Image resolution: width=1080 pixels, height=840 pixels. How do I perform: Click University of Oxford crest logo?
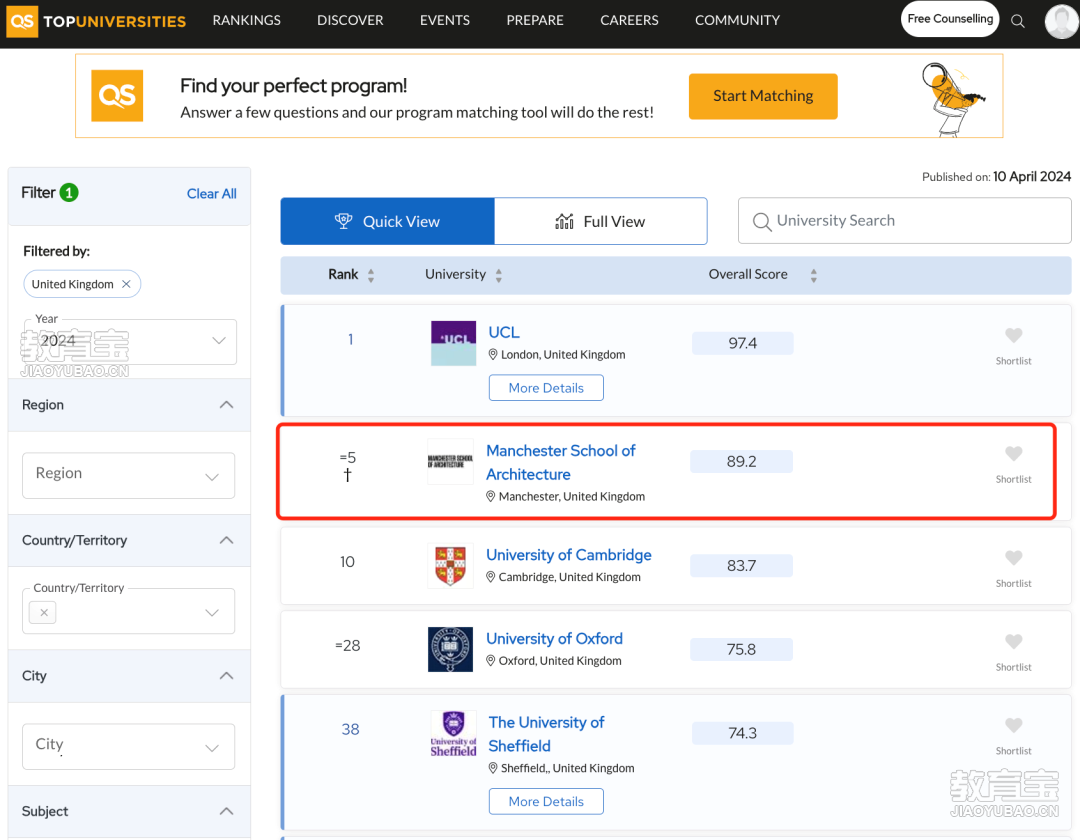point(450,649)
